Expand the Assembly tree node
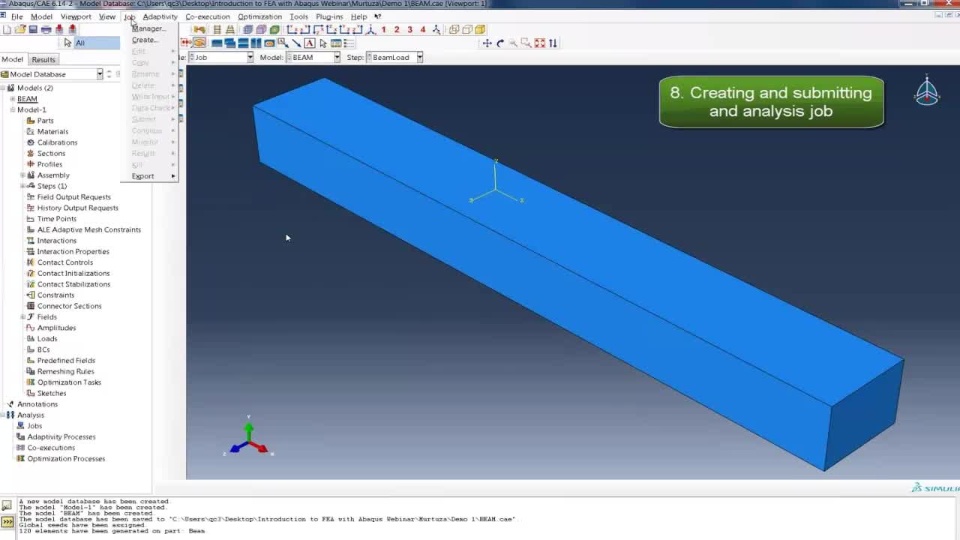 [x=23, y=175]
